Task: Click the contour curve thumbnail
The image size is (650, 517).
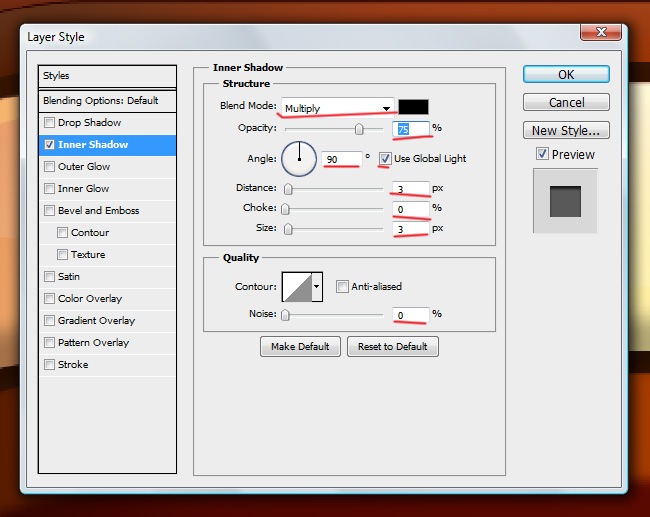Action: 297,287
